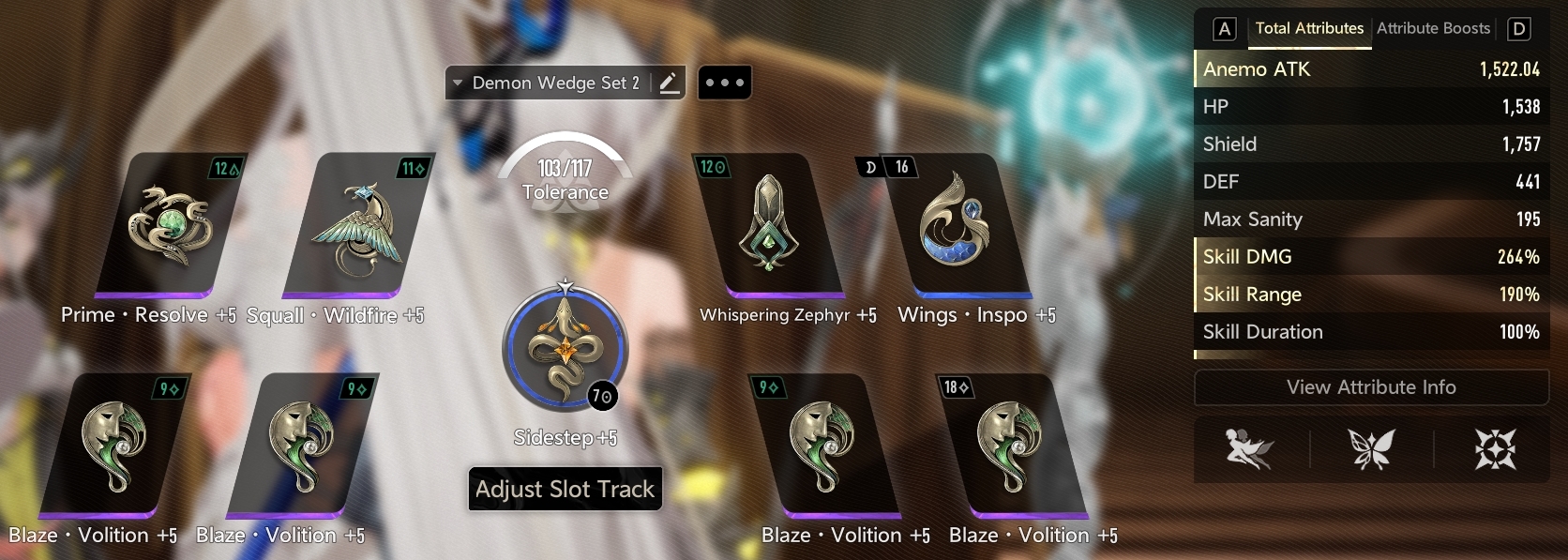1568x560 pixels.
Task: Switch to the Total Attributes tab
Action: point(1309,28)
